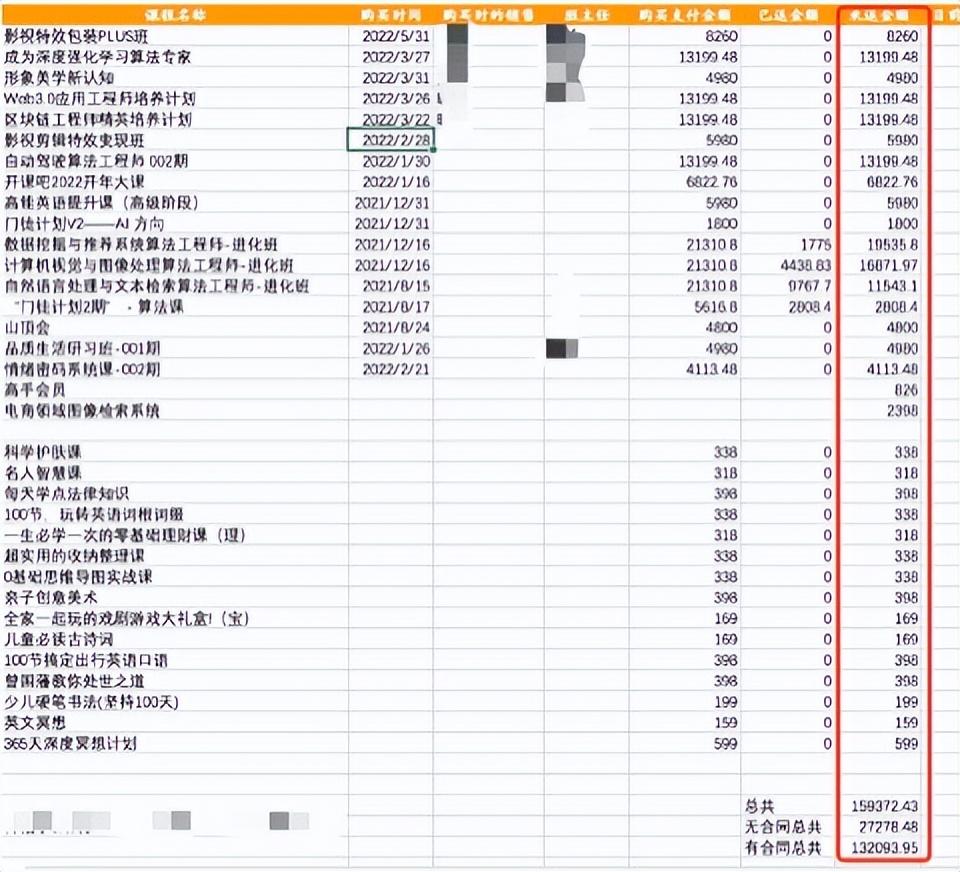Select the 山顶会 course cell

point(27,328)
